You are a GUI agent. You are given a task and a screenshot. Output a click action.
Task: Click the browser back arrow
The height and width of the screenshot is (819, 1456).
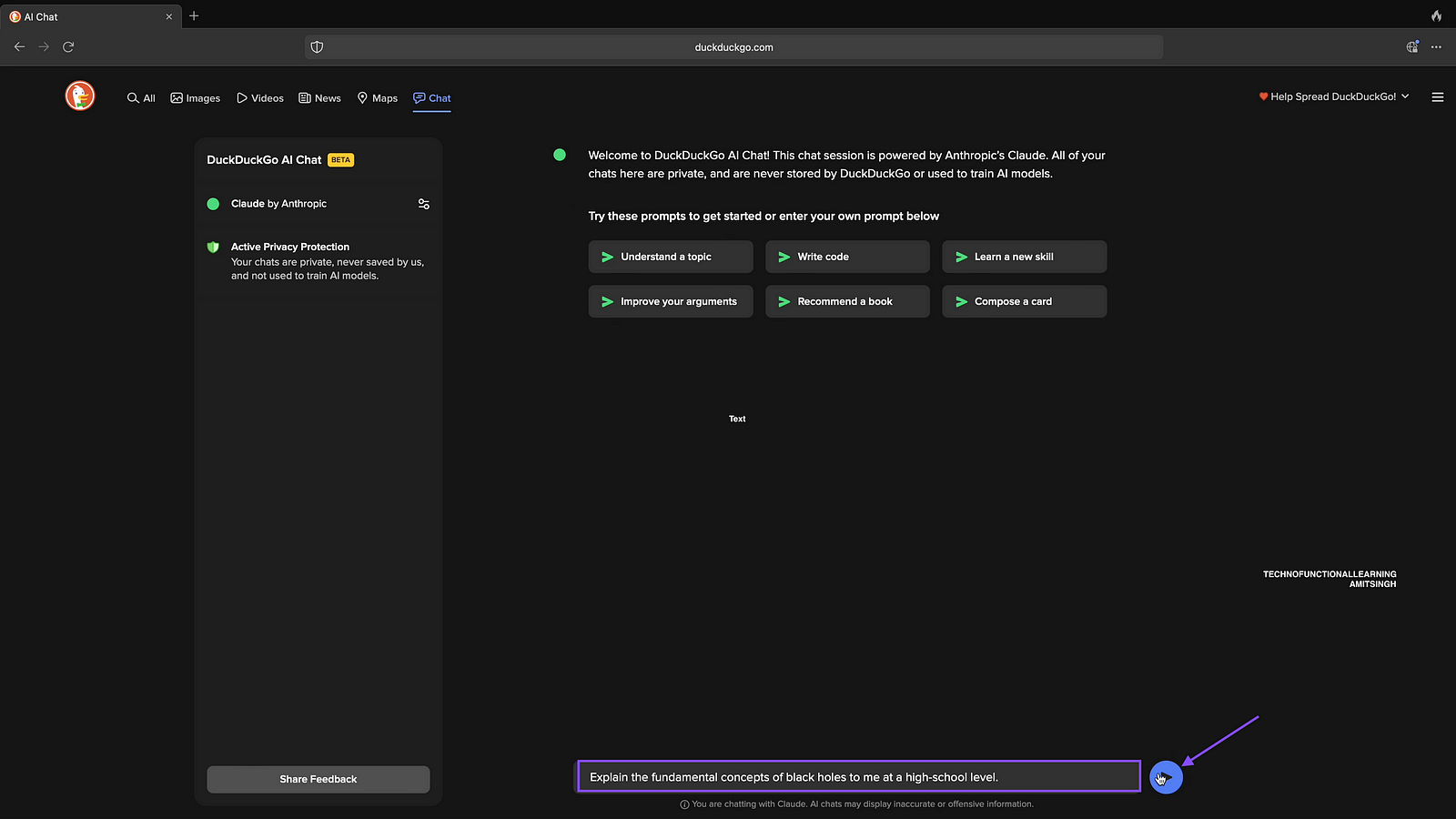point(19,46)
